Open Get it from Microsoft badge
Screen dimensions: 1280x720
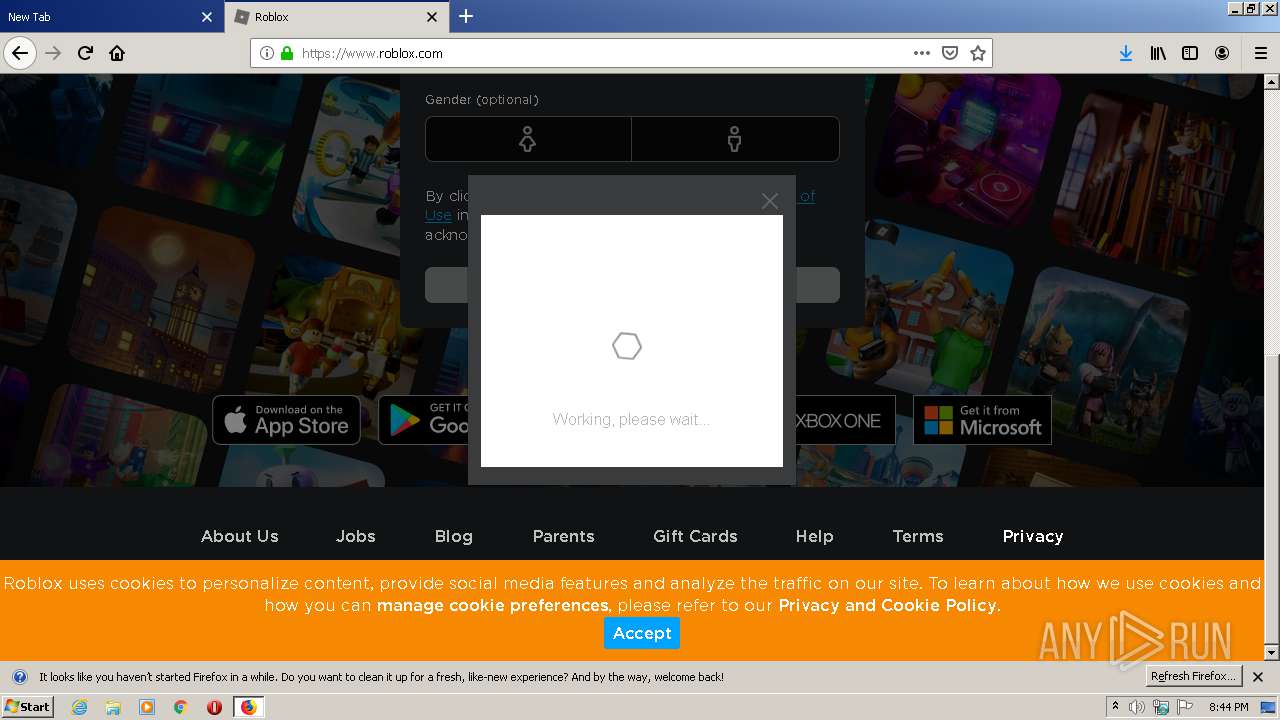[982, 420]
